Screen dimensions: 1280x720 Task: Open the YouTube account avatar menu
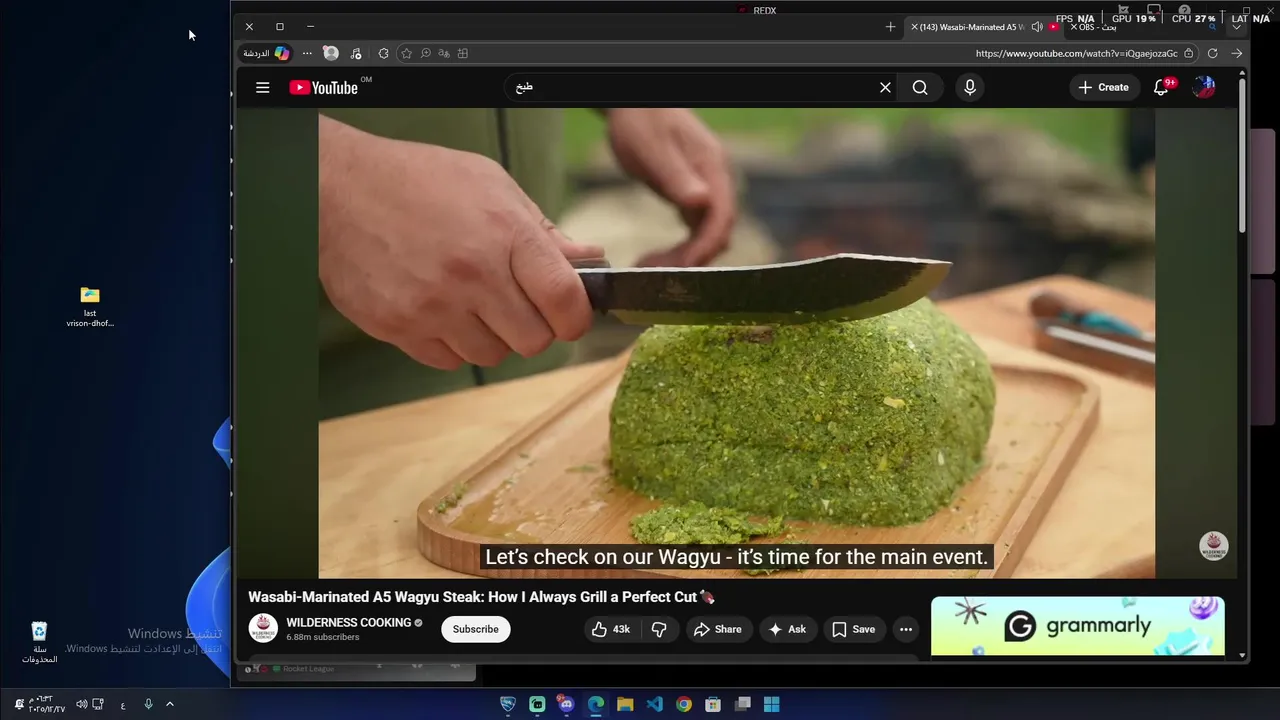tap(1204, 87)
